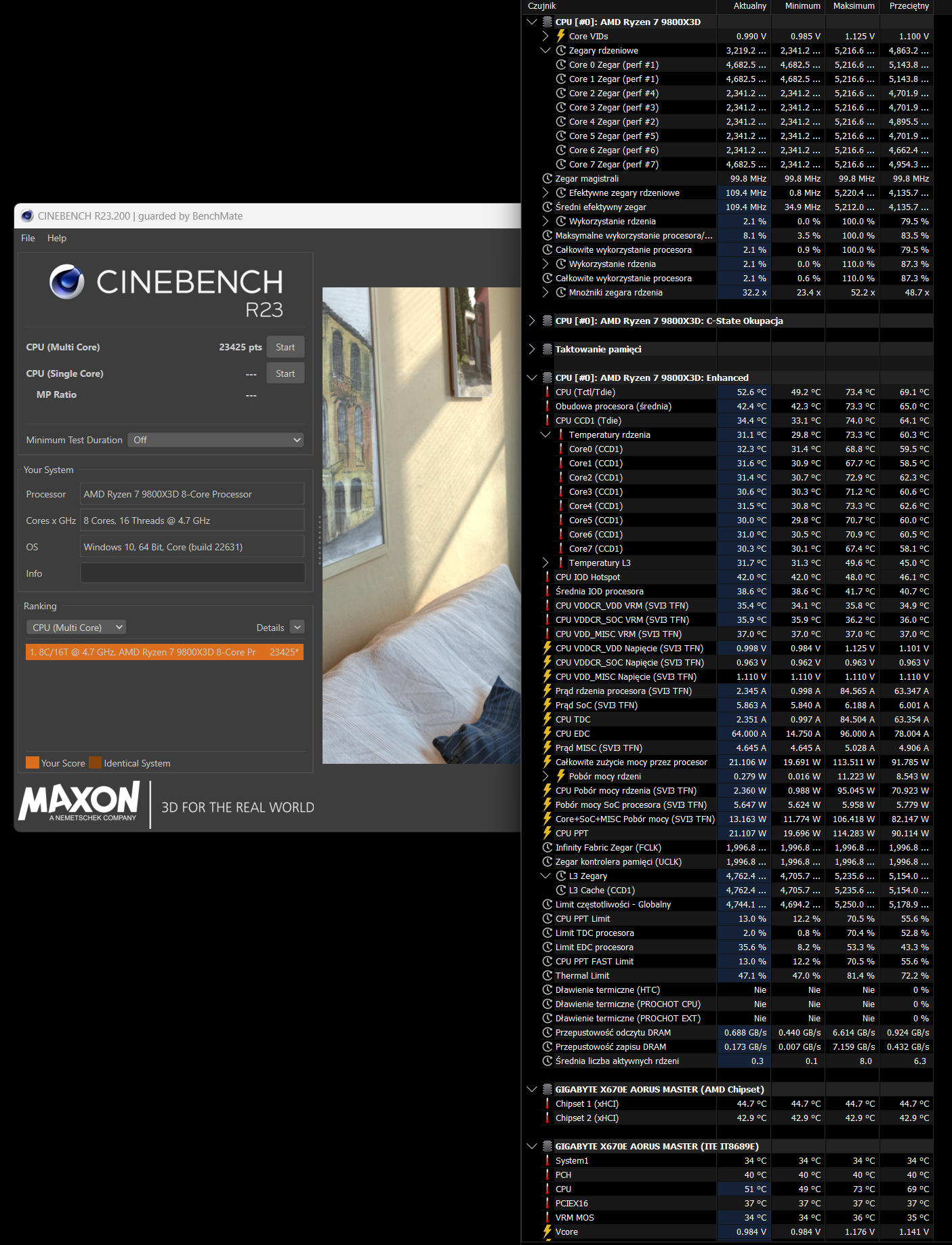Viewport: 952px width, 1245px height.
Task: Select the 8C/16T @ 4.7 GHz ranking entry
Action: click(165, 652)
